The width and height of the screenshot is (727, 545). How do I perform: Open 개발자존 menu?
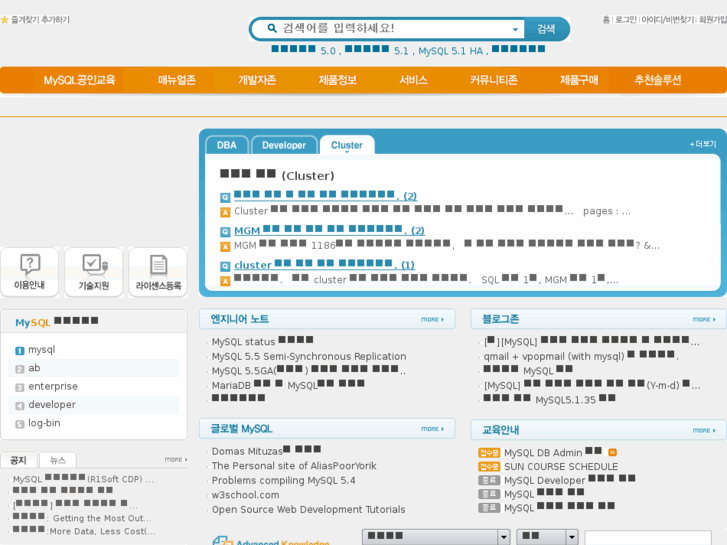257,80
